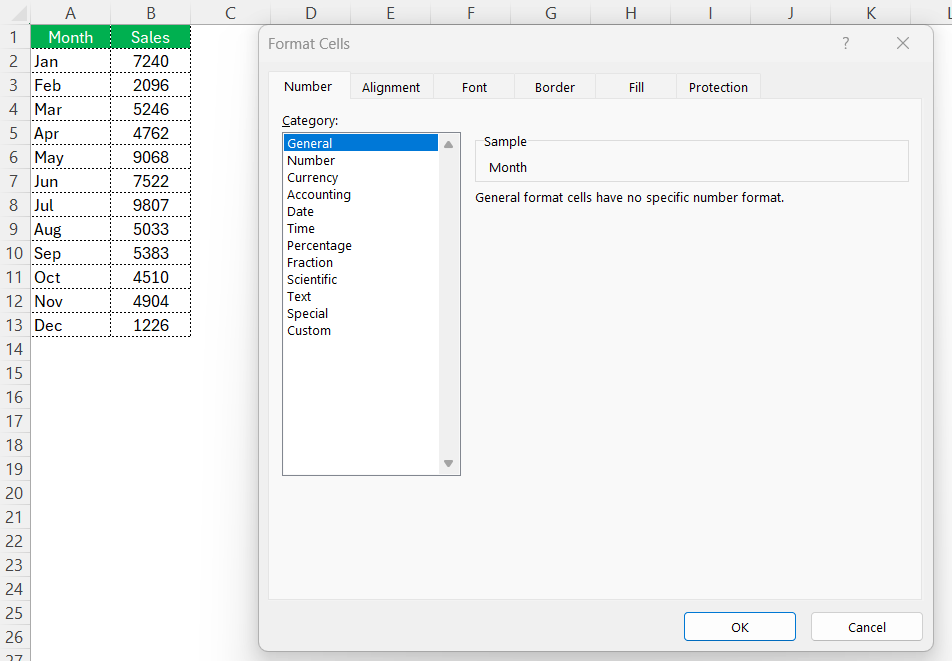This screenshot has width=952, height=661.
Task: Pick the Fraction category
Action: pos(361,262)
